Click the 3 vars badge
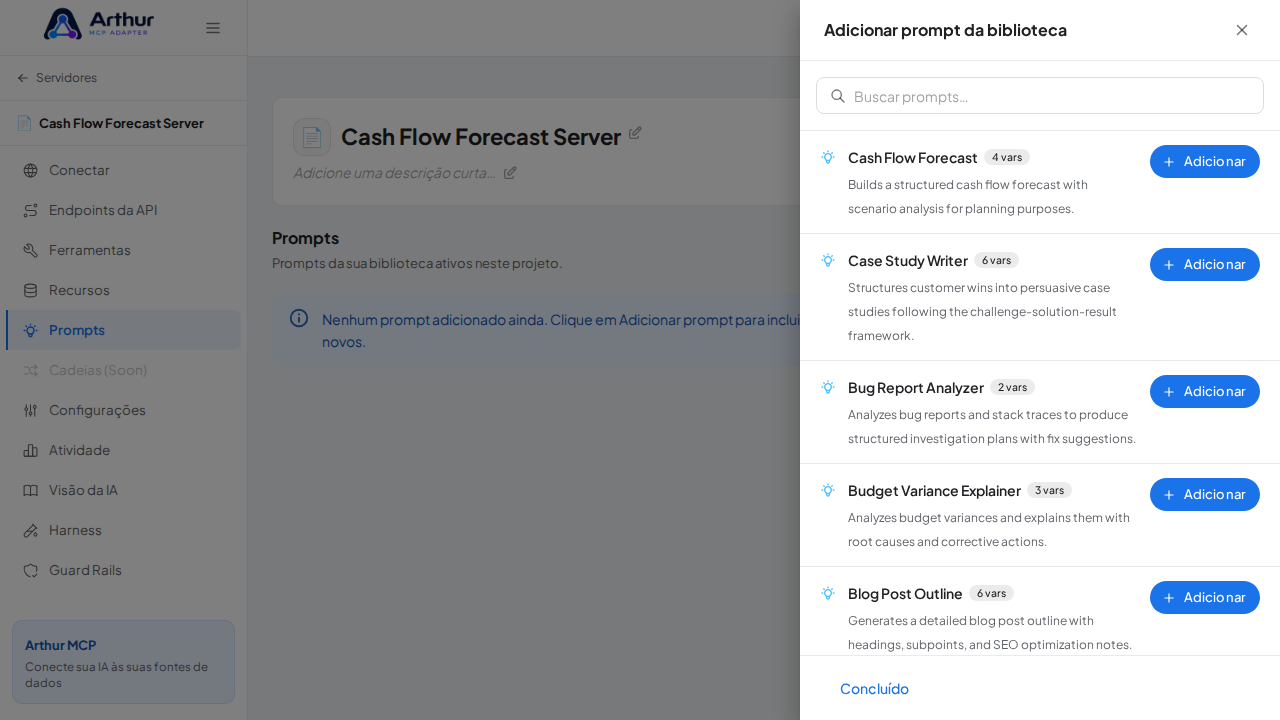 point(1049,490)
